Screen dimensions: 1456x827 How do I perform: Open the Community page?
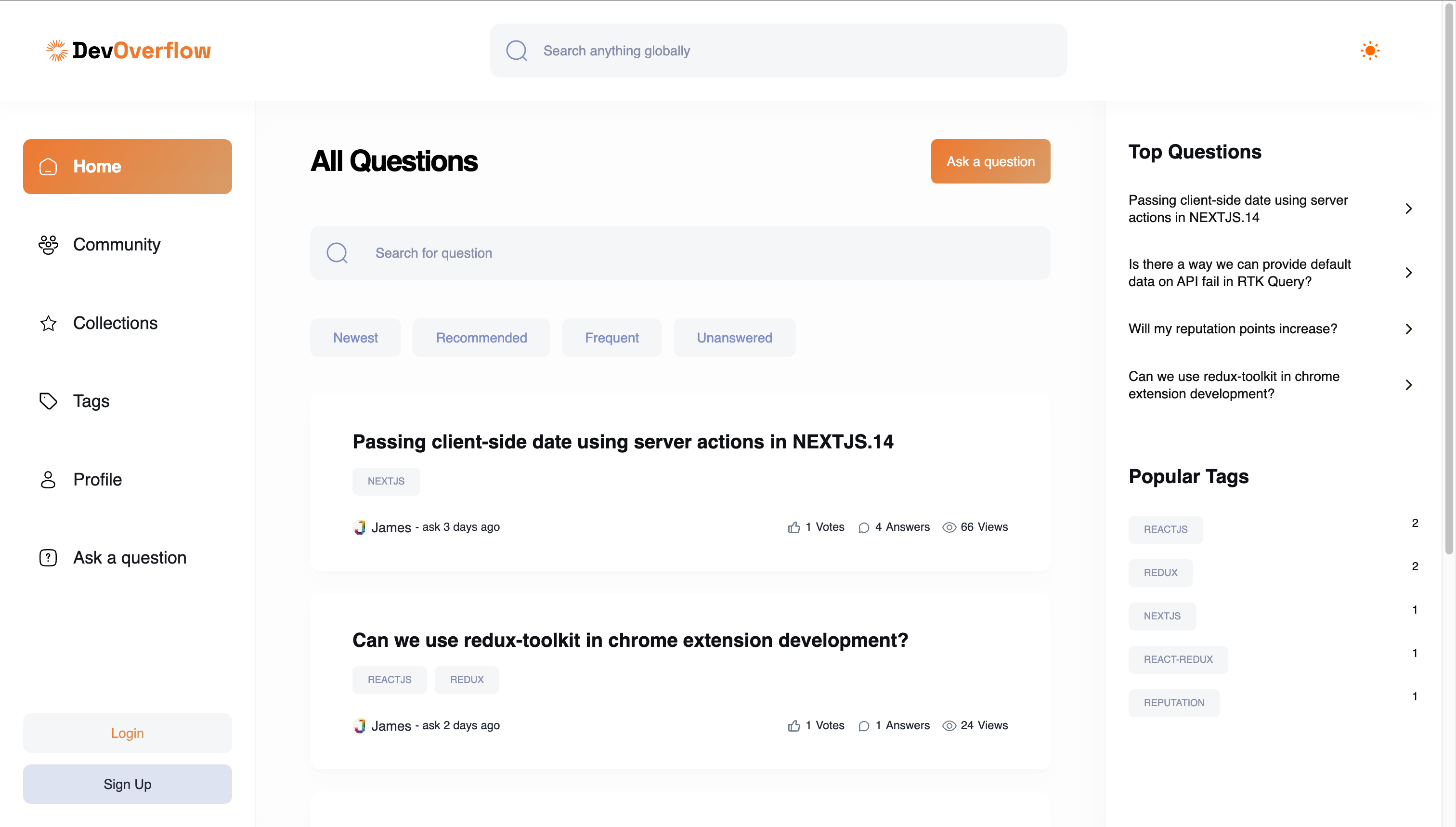(x=127, y=245)
